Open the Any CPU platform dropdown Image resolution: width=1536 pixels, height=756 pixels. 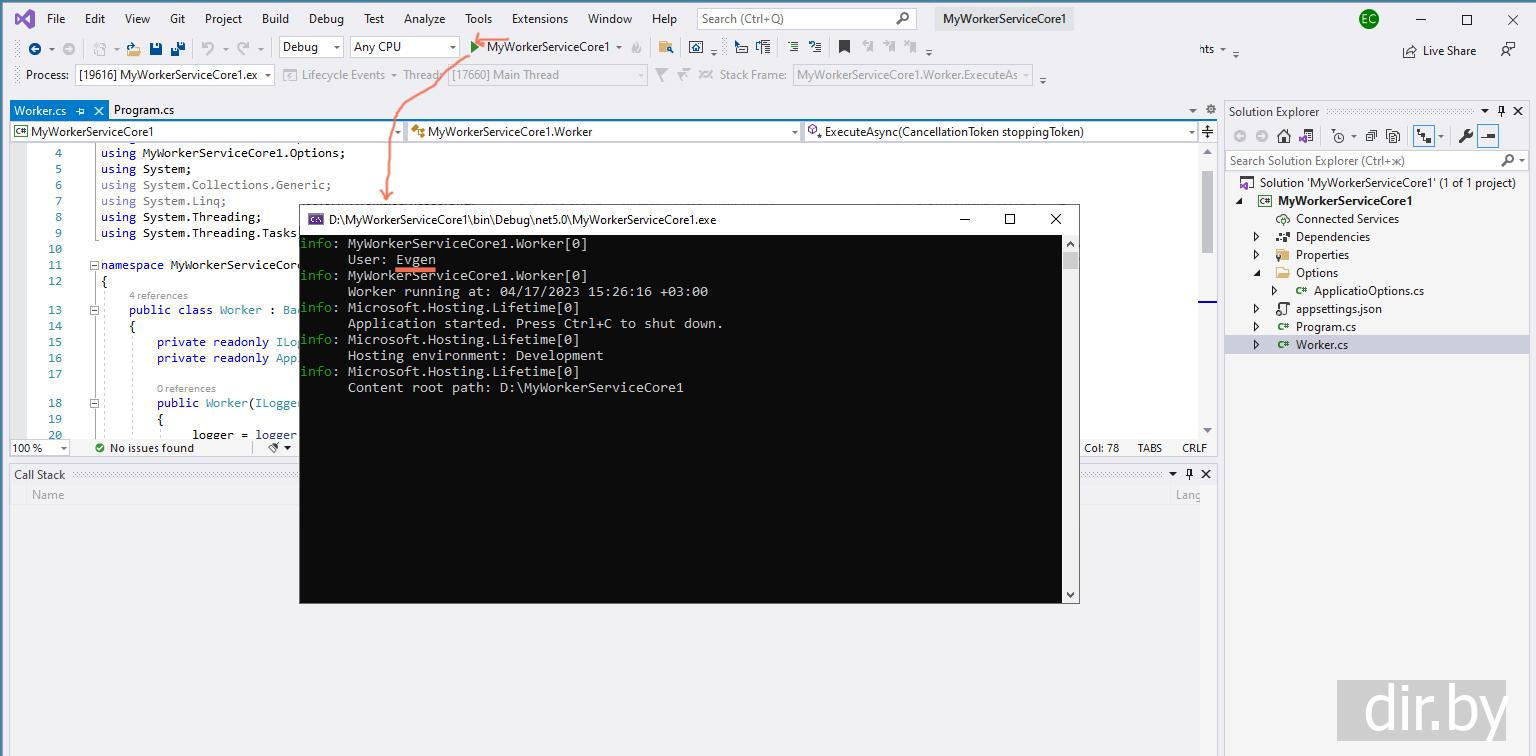tap(404, 47)
